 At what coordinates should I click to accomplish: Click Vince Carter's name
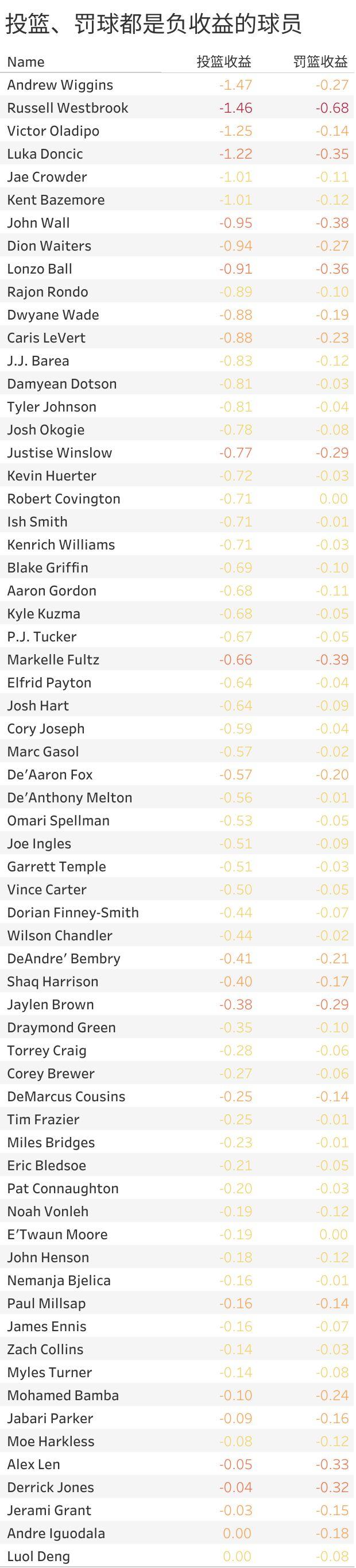pyautogui.click(x=47, y=890)
